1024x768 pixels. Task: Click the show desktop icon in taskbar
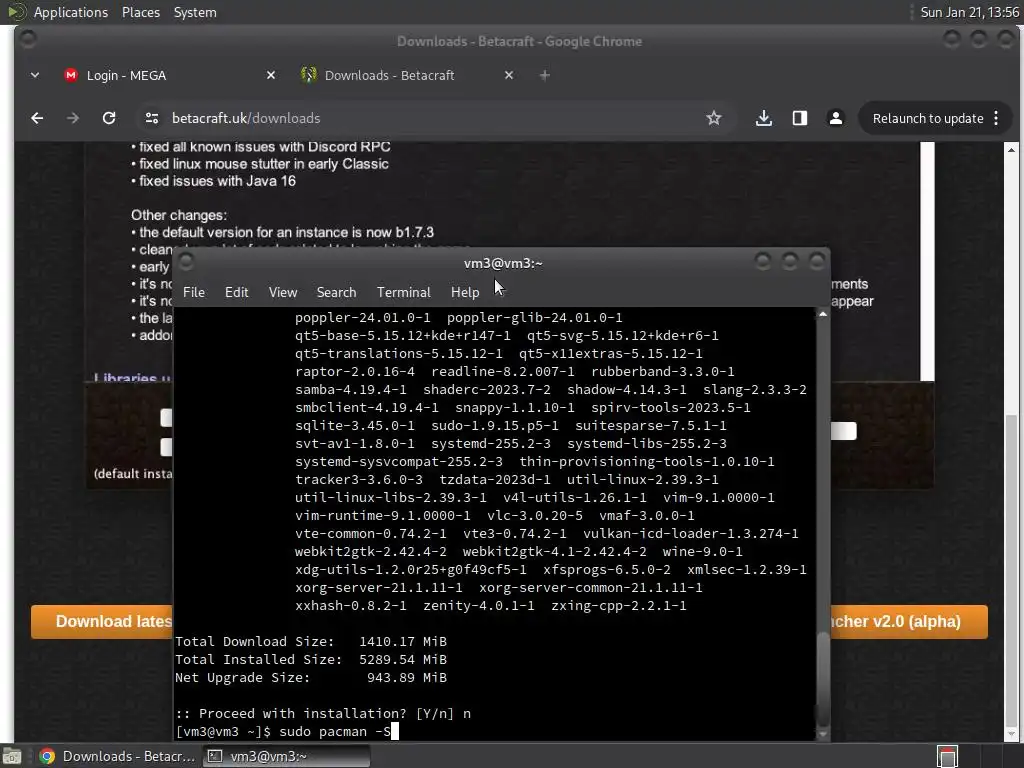(x=12, y=756)
